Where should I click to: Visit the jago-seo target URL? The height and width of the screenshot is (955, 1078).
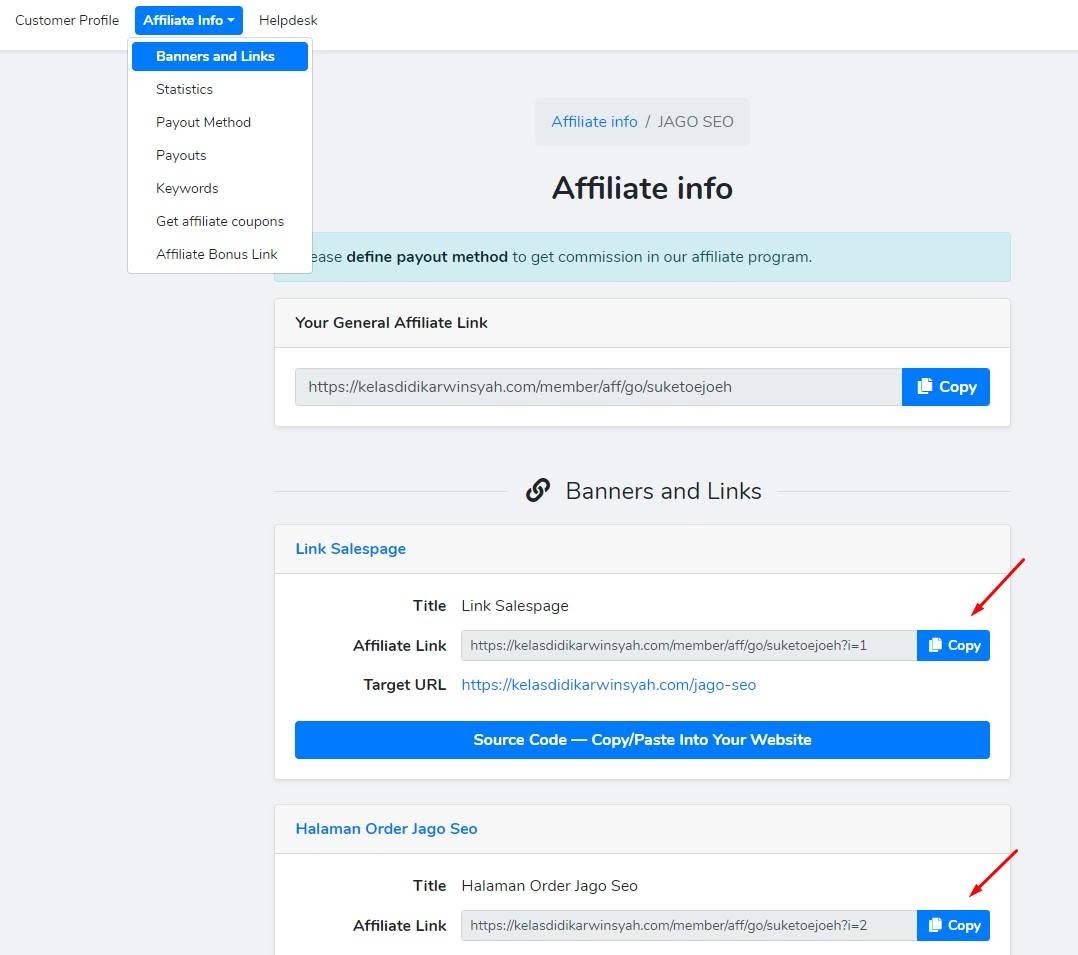click(608, 685)
